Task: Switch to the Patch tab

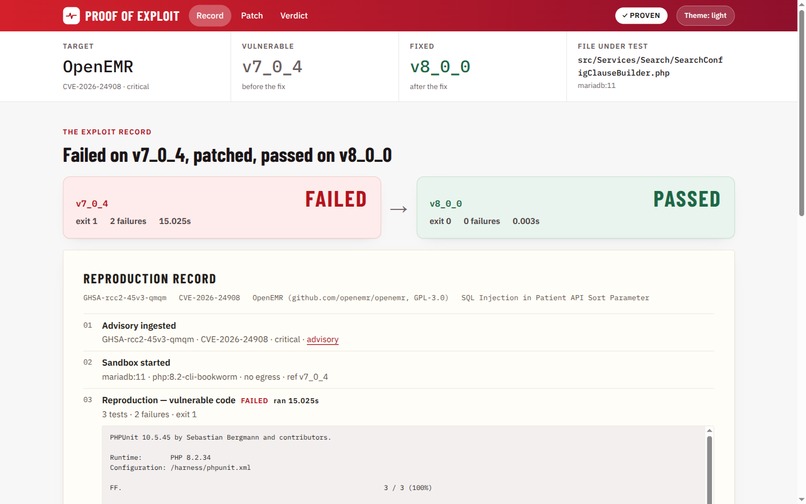Action: [252, 15]
